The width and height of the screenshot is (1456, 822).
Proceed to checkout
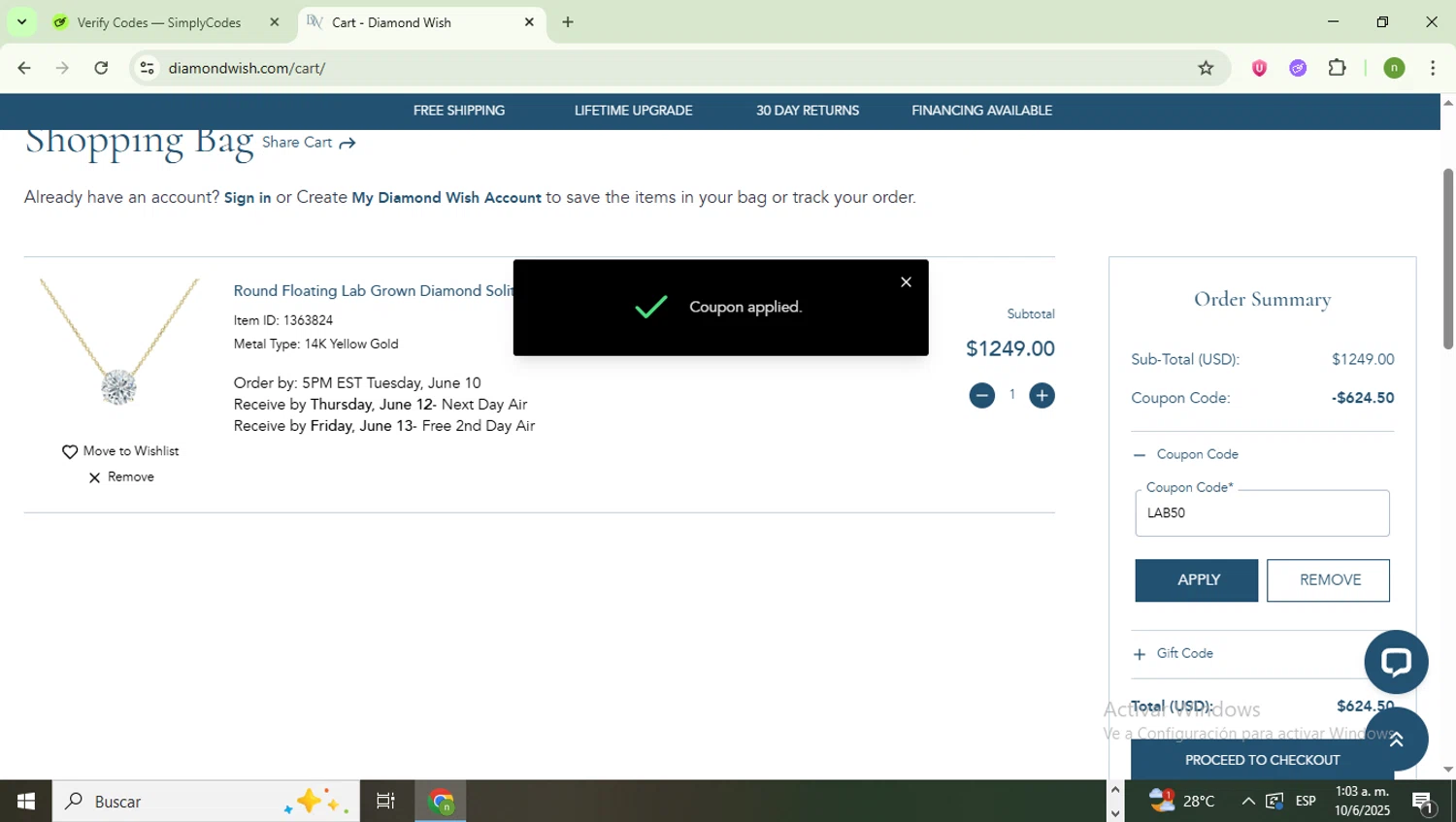click(1262, 760)
